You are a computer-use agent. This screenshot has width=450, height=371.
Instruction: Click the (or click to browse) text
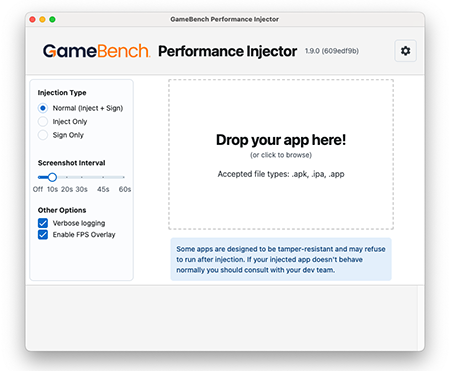click(x=281, y=155)
